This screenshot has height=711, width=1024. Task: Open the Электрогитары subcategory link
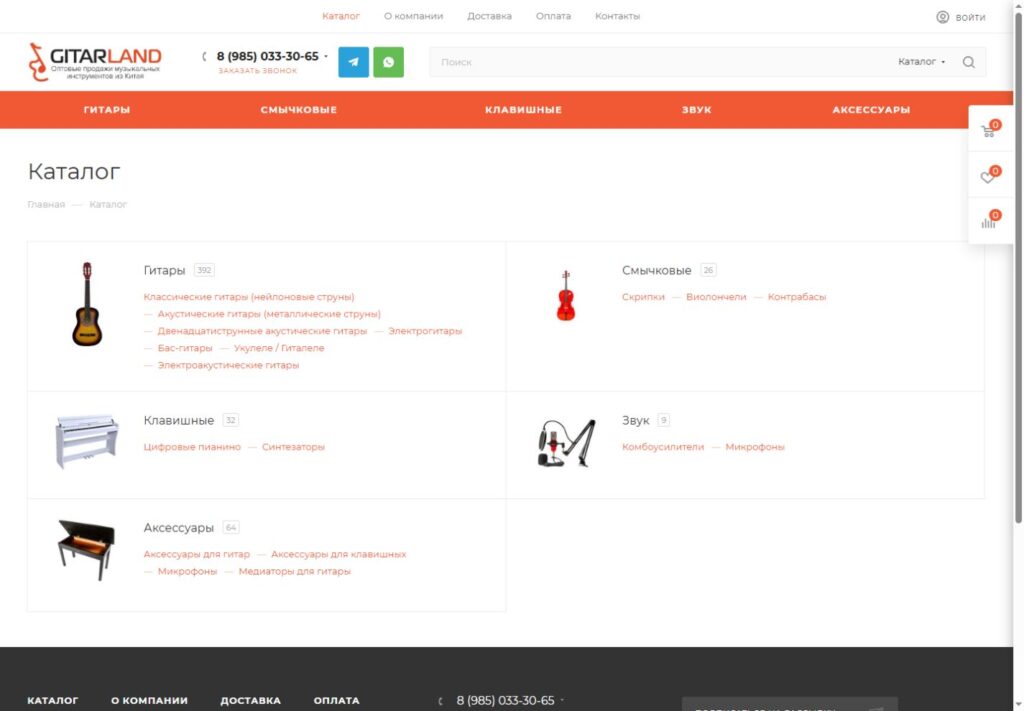[x=425, y=331]
